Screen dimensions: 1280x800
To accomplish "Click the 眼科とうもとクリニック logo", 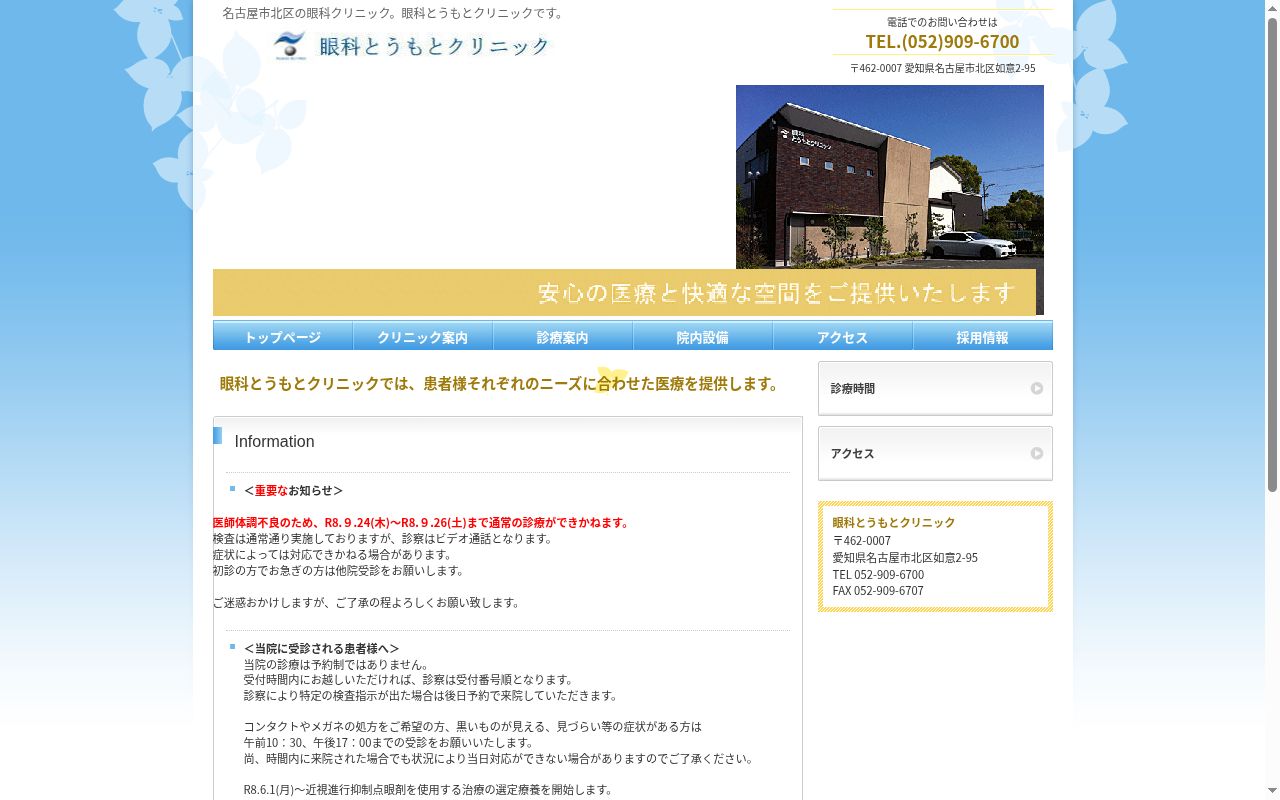I will [412, 45].
